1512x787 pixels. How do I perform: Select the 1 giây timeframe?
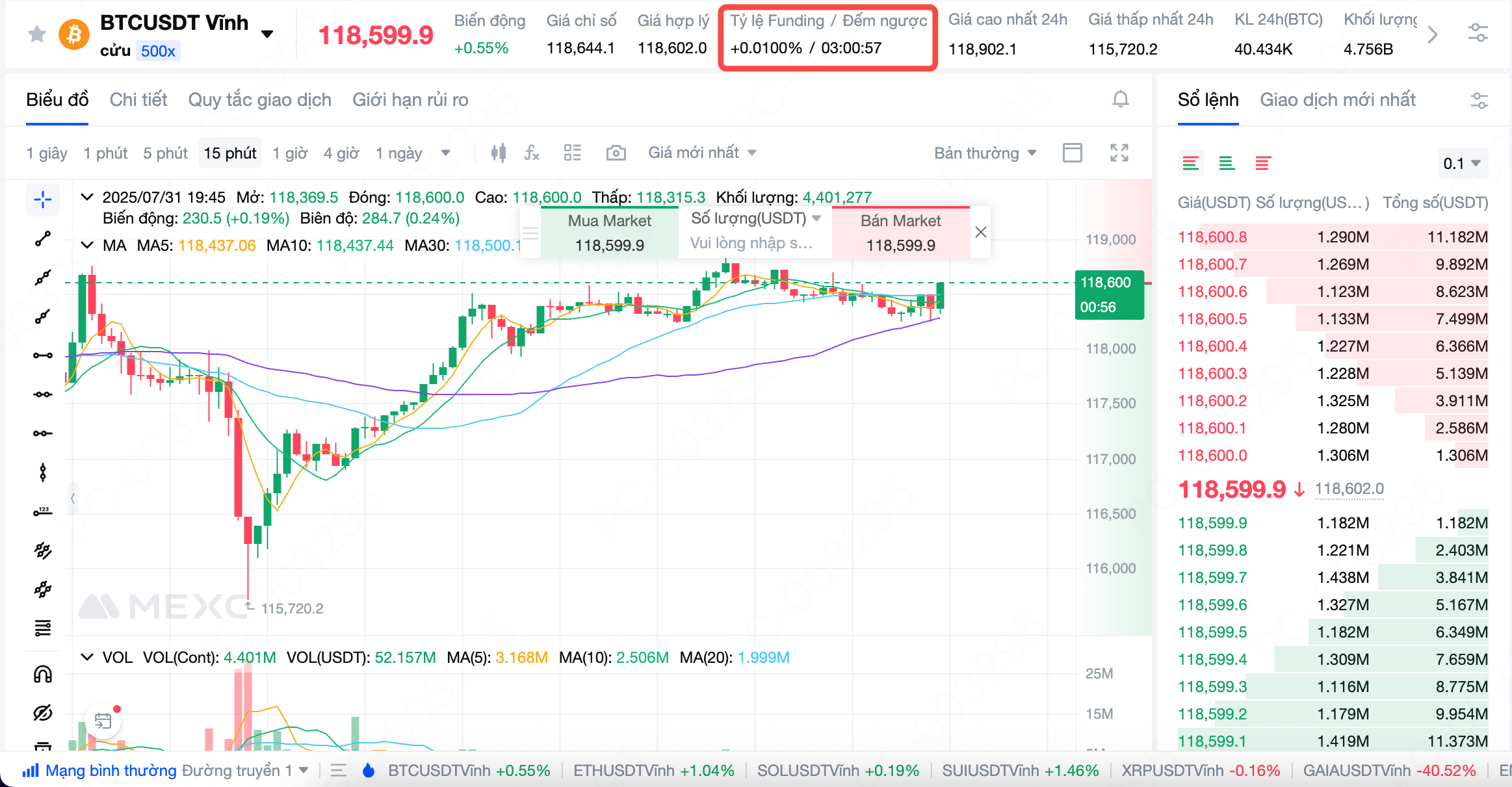pyautogui.click(x=47, y=153)
